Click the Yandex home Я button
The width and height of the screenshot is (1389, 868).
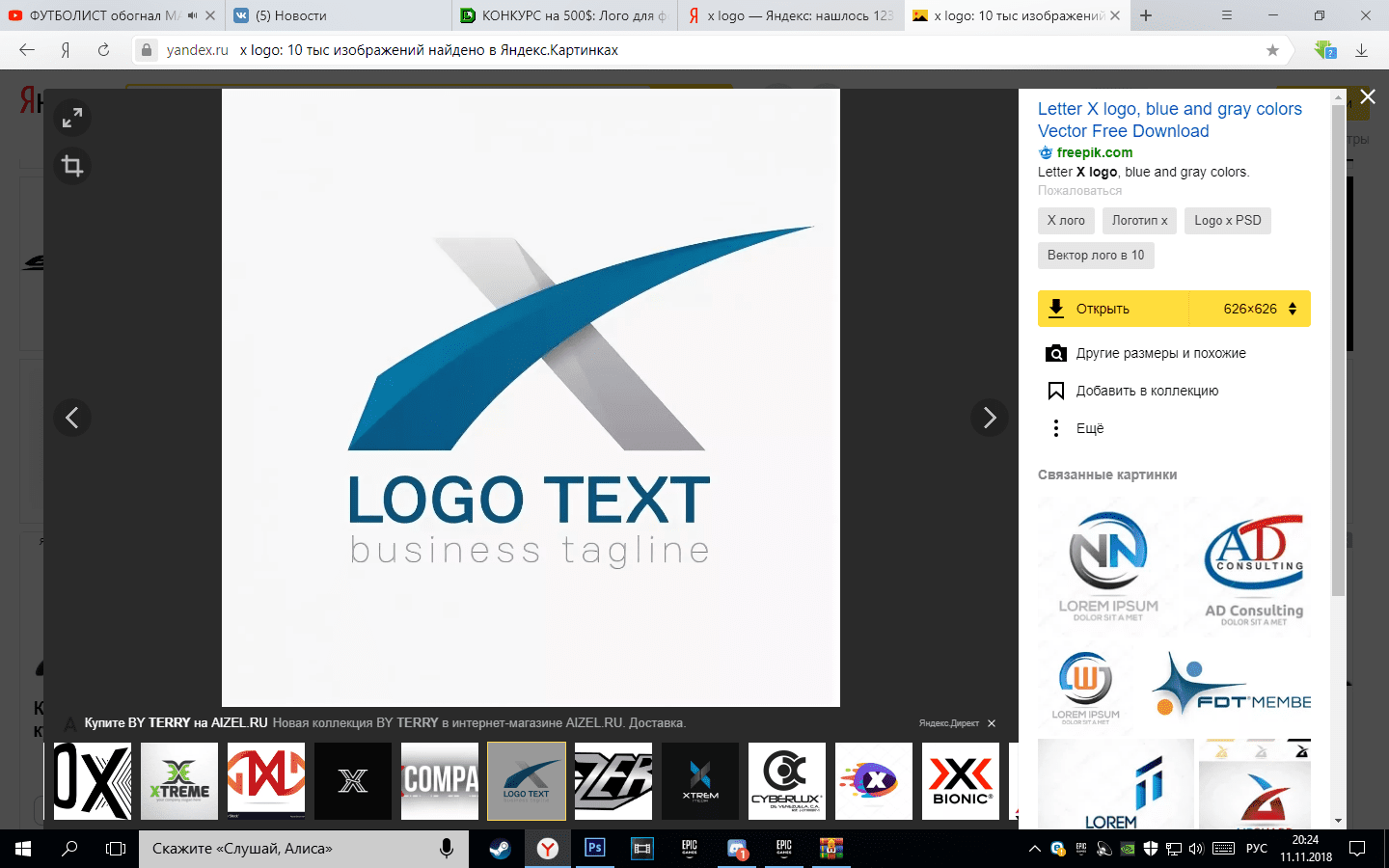click(x=66, y=50)
